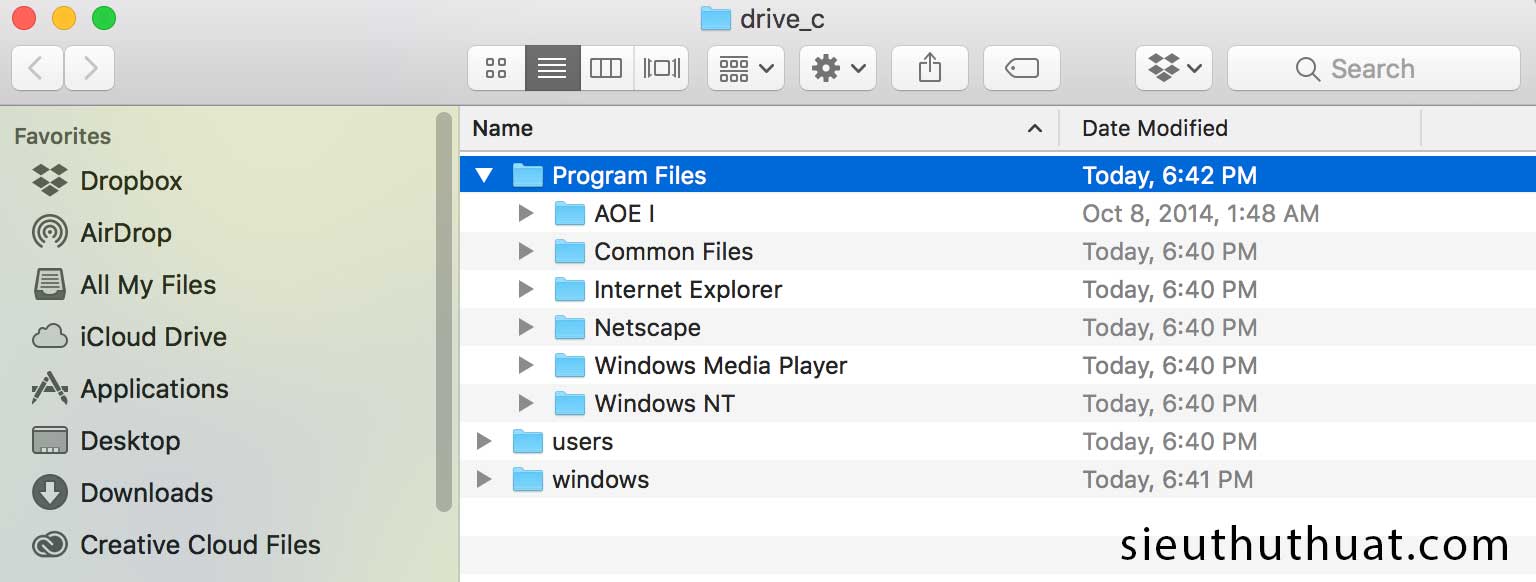This screenshot has width=1536, height=582.
Task: Switch to icon view
Action: [x=496, y=68]
